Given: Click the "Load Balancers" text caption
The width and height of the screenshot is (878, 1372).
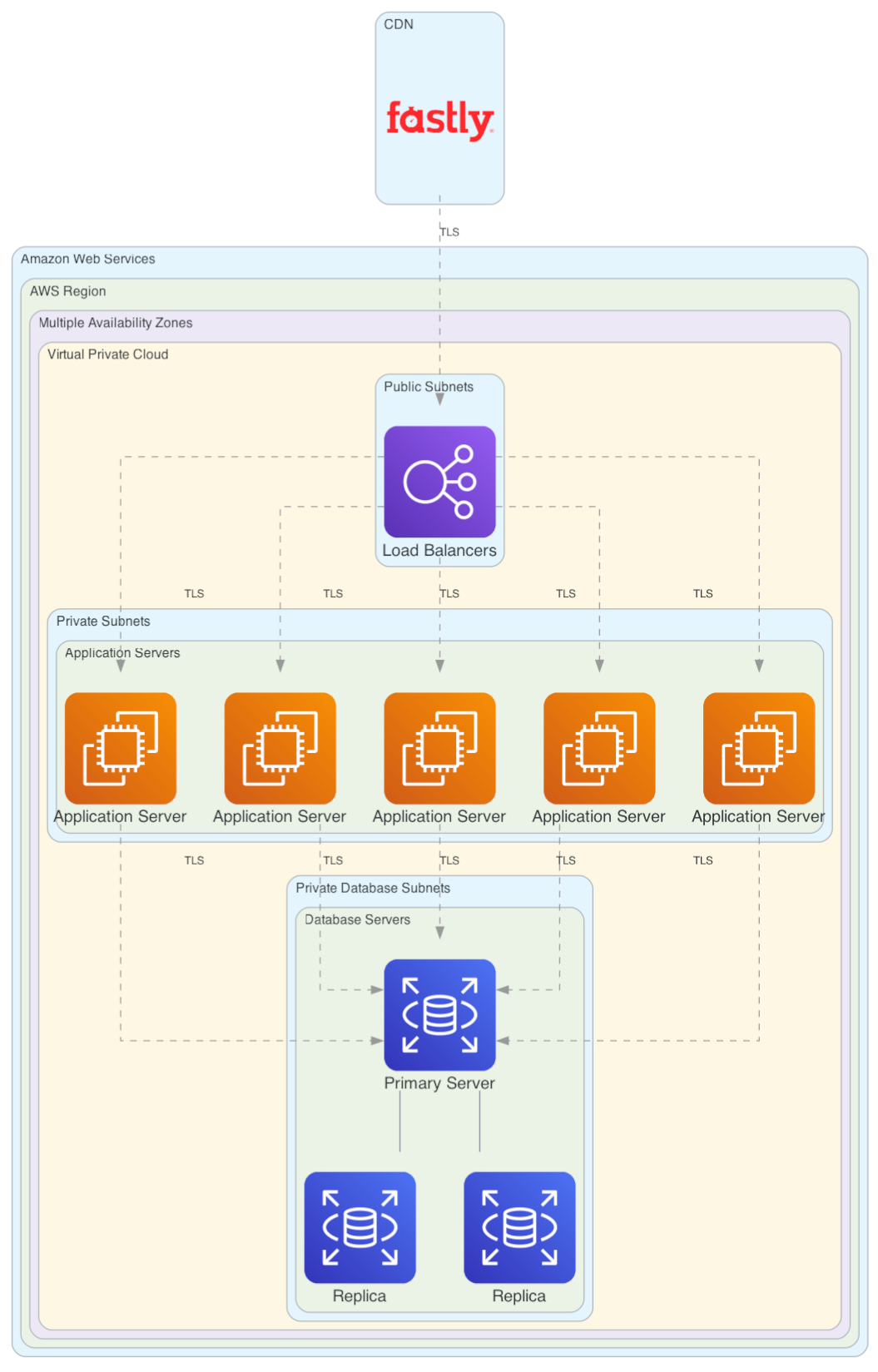Looking at the screenshot, I should tap(439, 551).
